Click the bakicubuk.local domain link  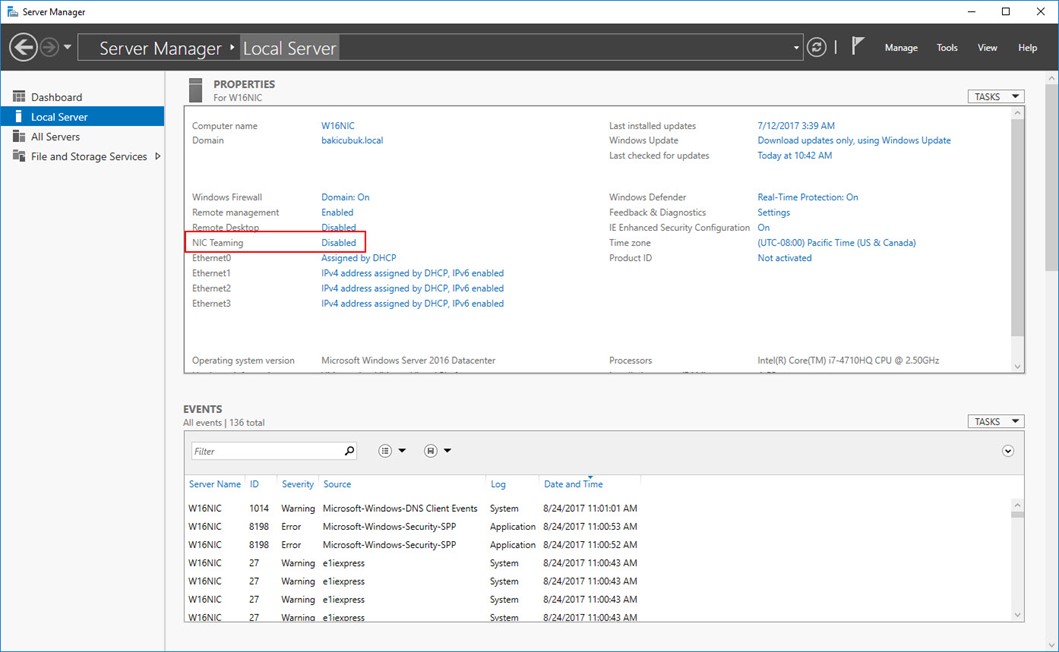click(x=352, y=141)
